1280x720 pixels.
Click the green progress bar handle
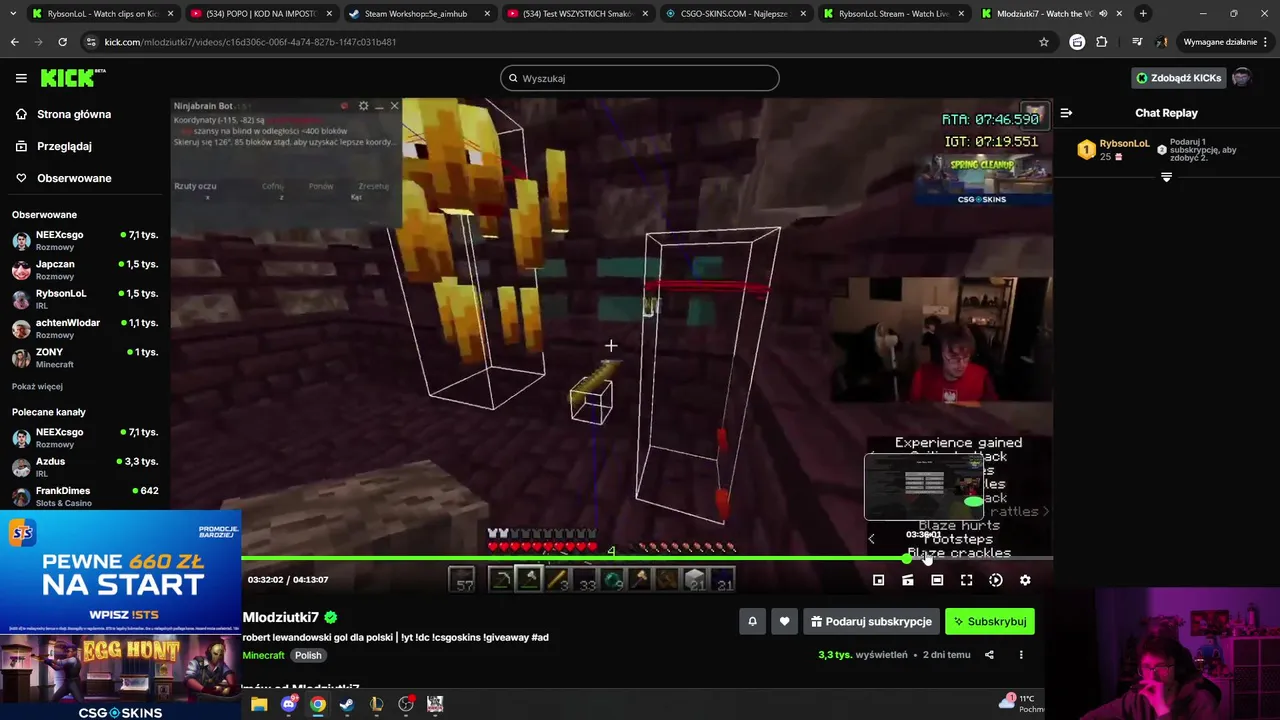coord(907,558)
